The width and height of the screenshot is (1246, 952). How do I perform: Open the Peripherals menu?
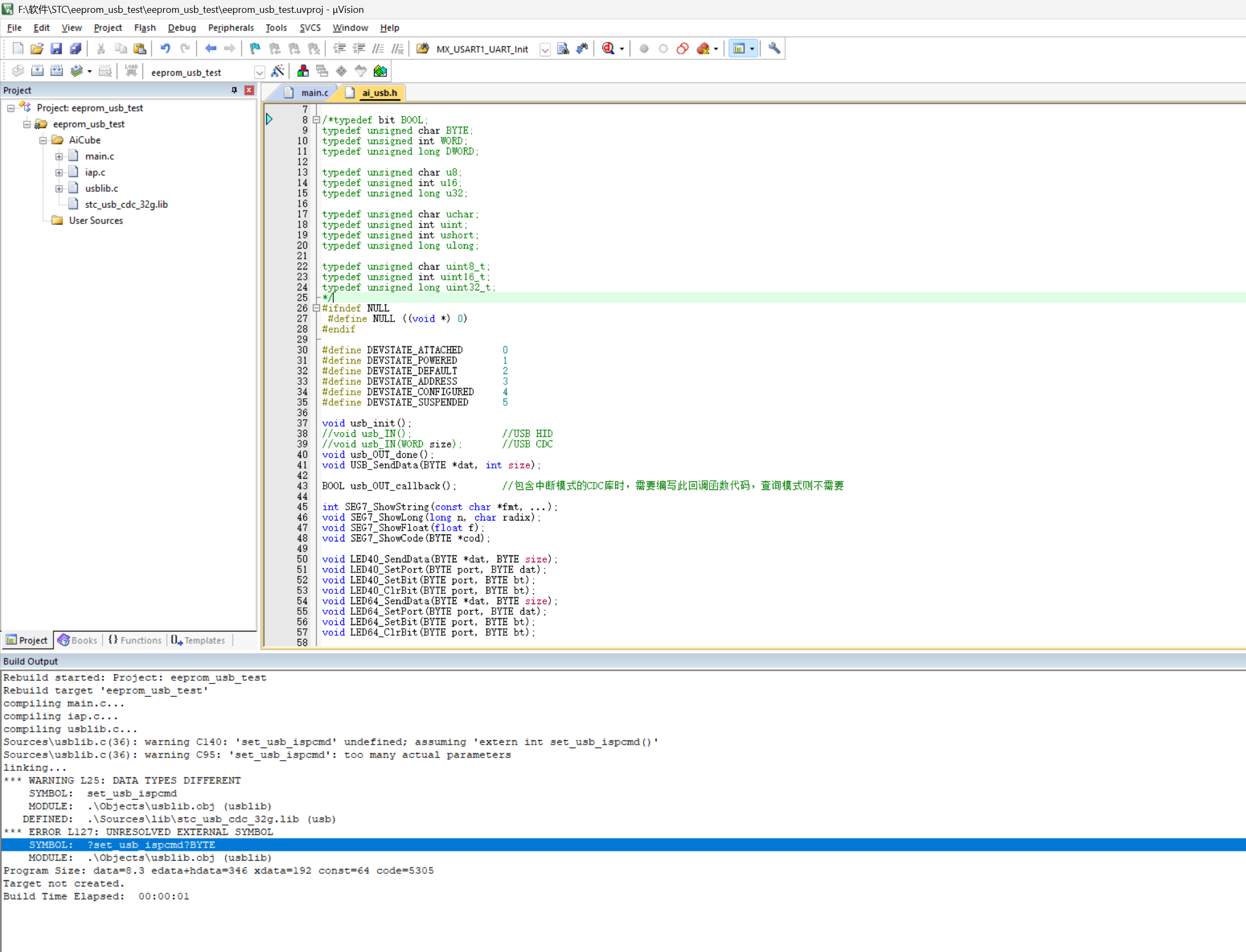tap(230, 28)
